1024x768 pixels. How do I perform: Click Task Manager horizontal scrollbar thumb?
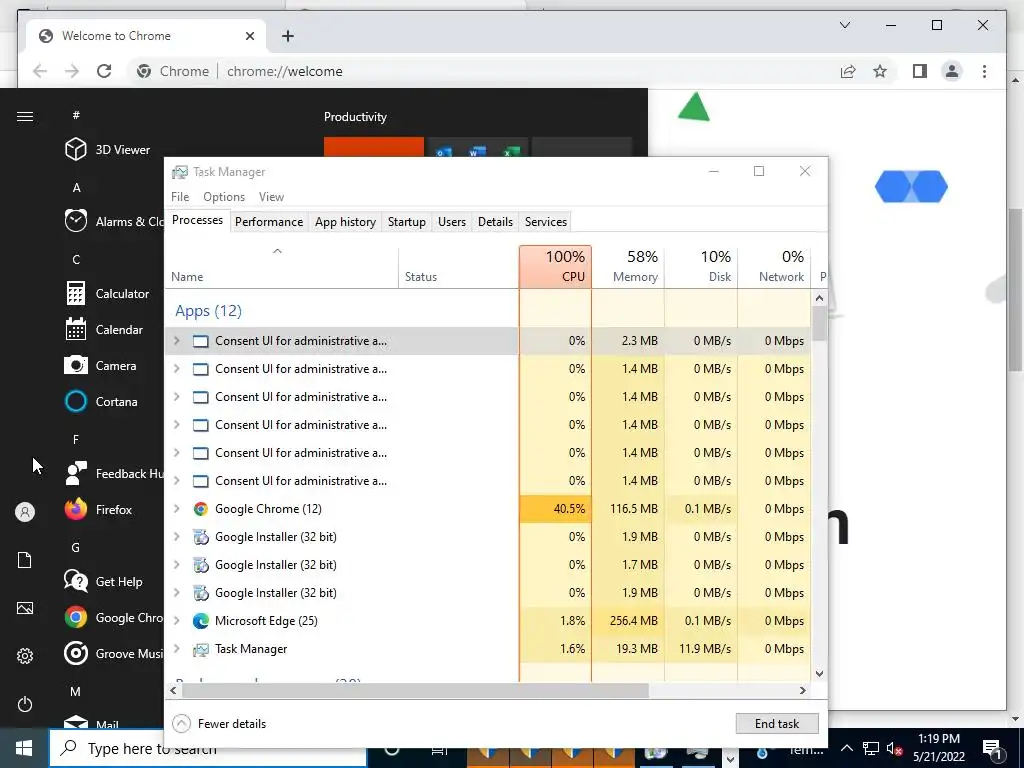[415, 690]
